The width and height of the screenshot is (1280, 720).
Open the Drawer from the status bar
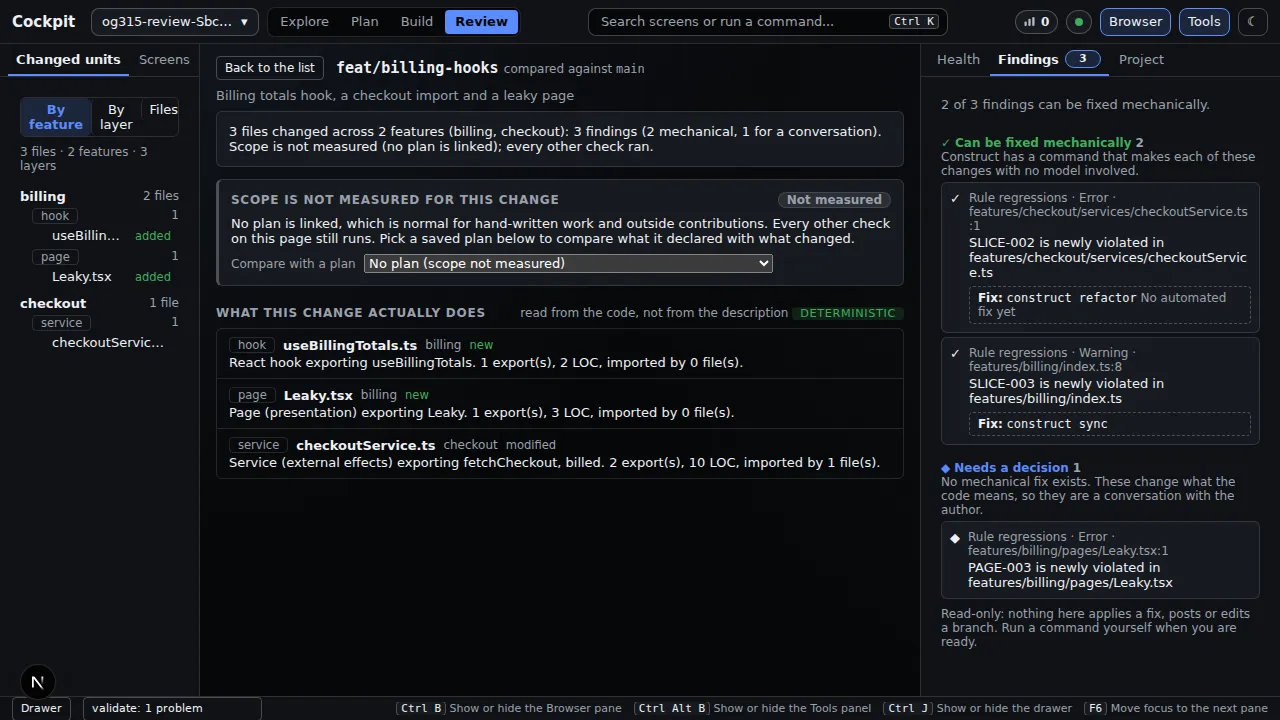42,708
